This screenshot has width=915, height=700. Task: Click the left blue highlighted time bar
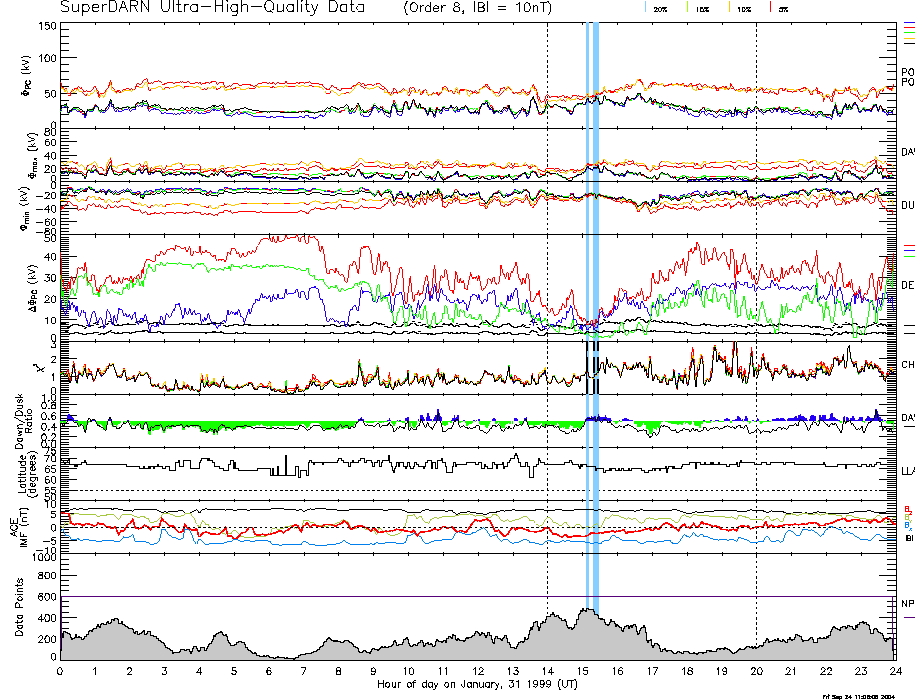587,300
